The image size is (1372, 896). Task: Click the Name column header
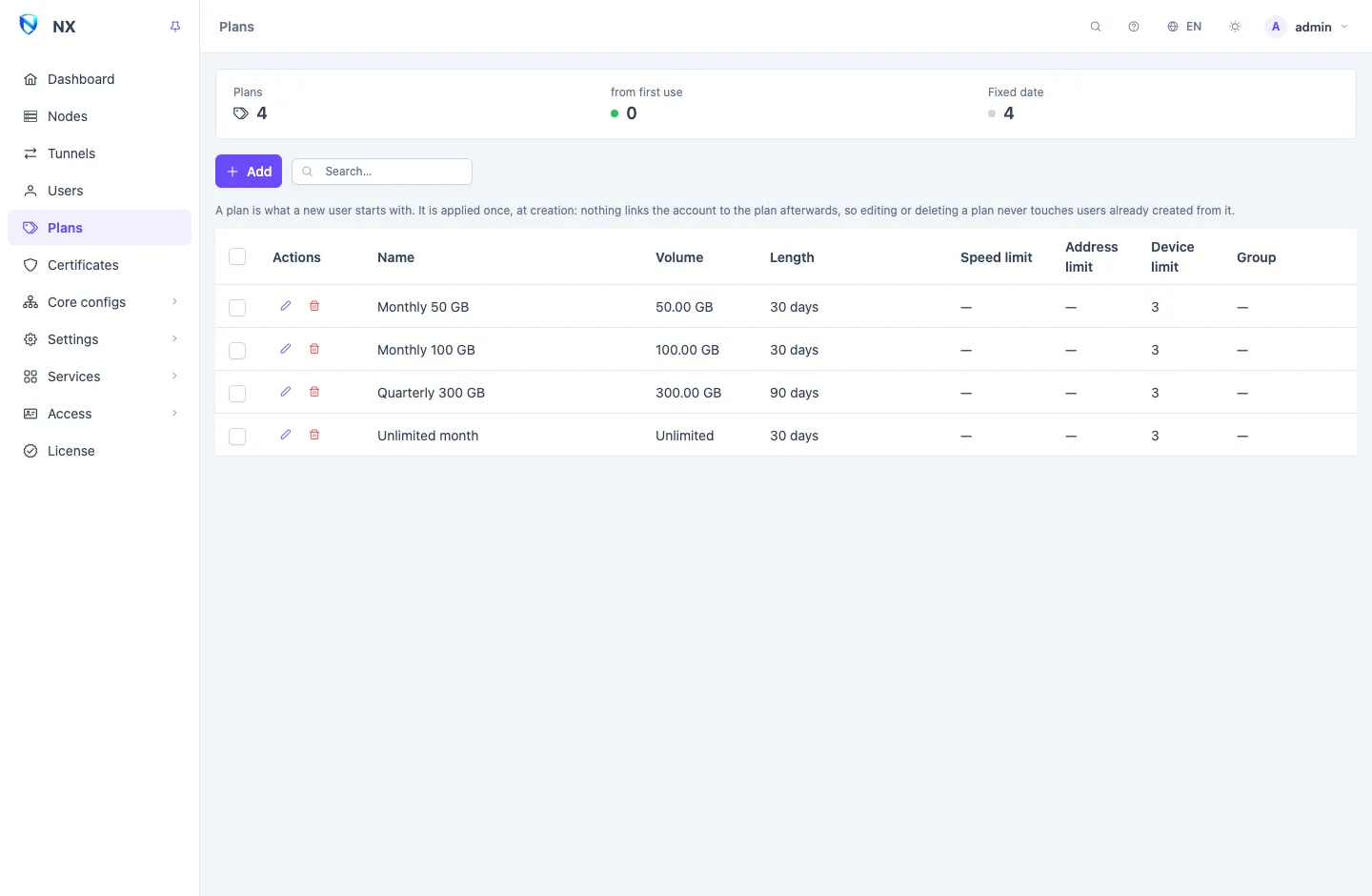395,257
